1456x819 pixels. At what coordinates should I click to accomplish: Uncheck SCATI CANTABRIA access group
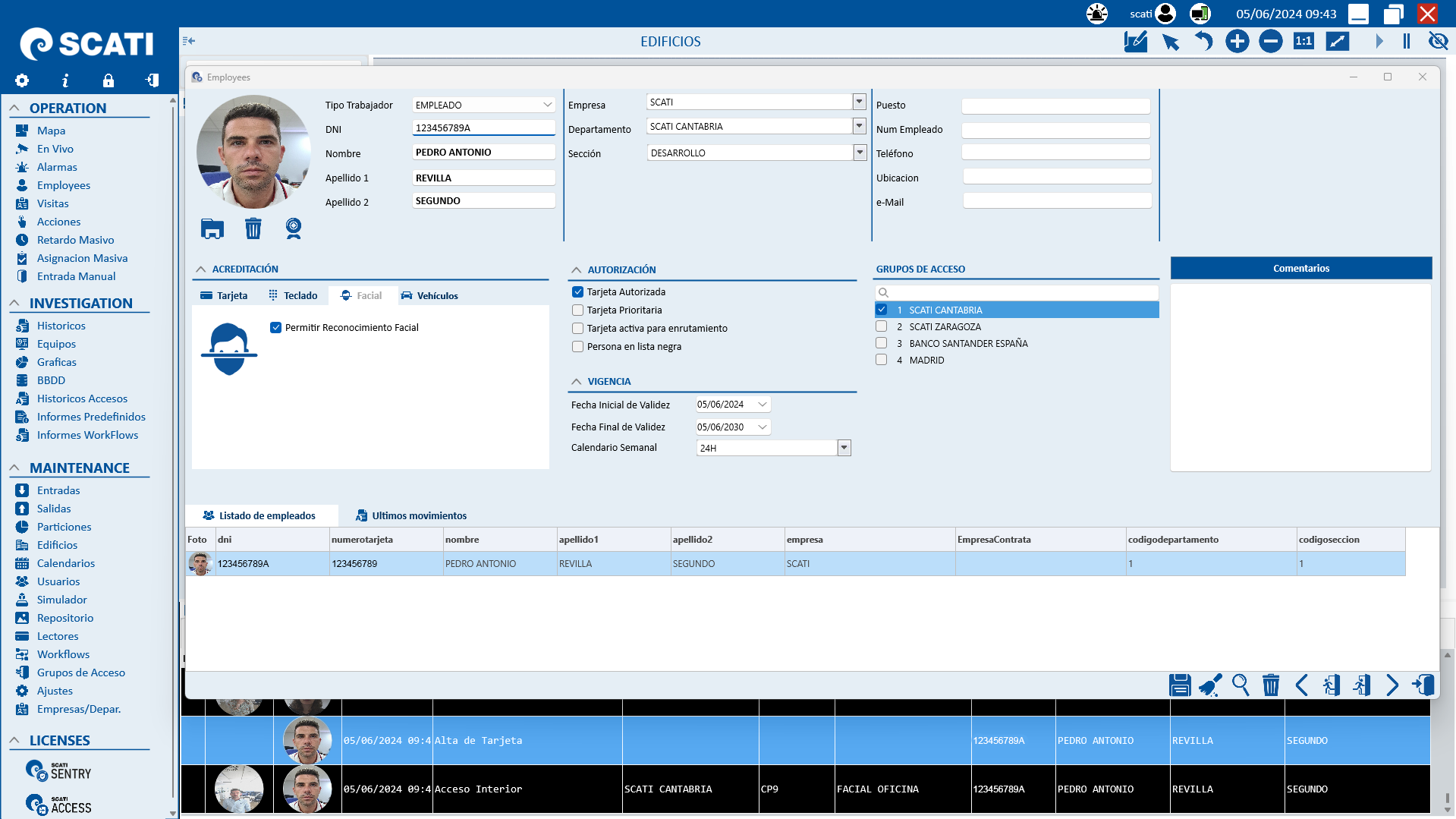click(x=882, y=310)
